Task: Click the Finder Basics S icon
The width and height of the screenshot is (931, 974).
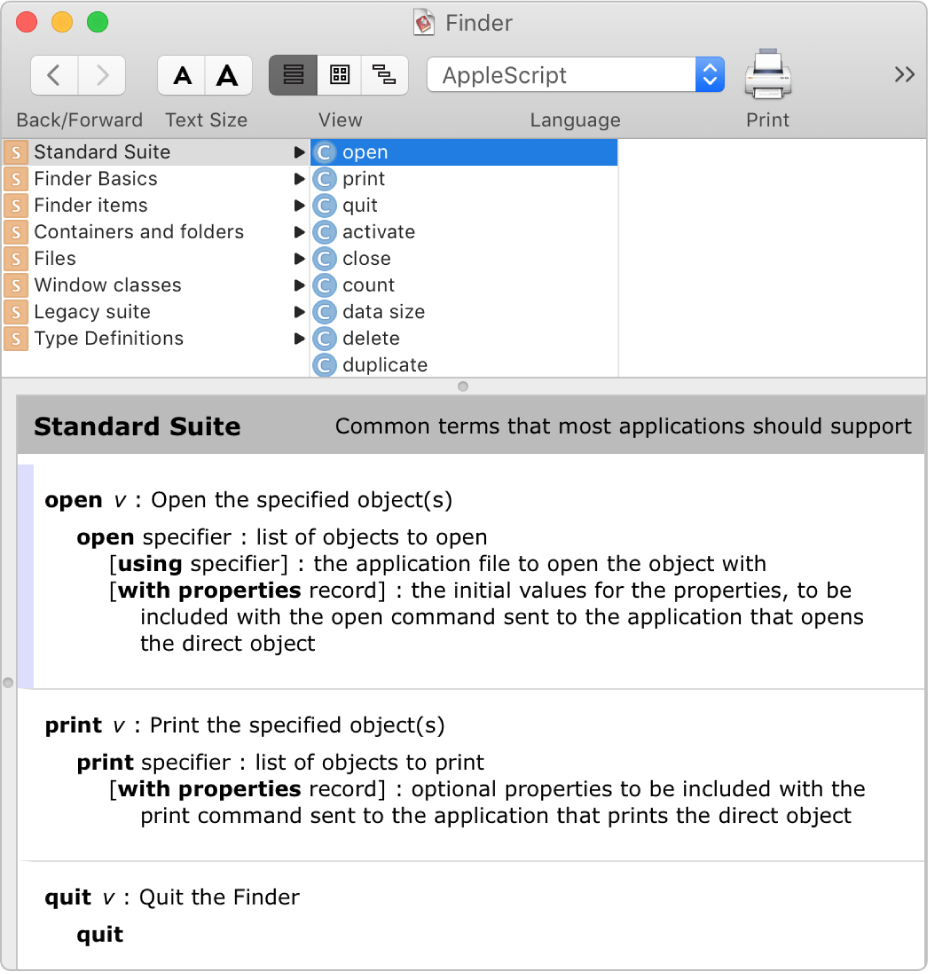Action: 16,179
